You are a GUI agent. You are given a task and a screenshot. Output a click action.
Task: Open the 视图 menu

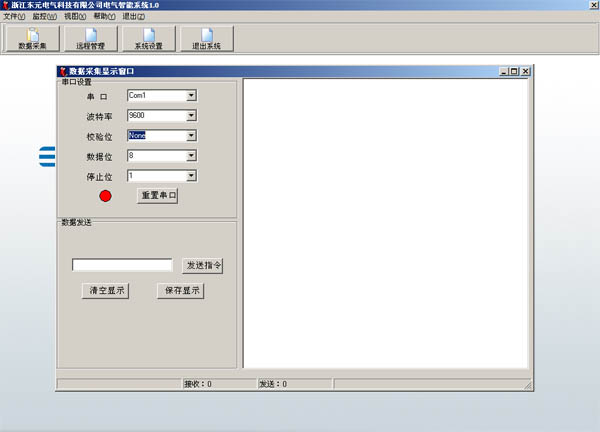coord(74,17)
